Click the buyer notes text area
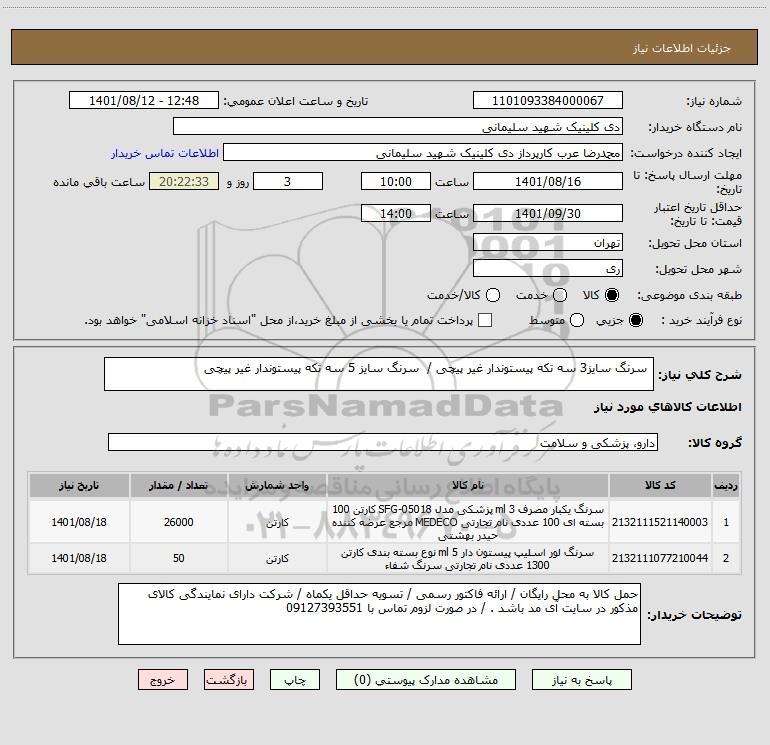Viewport: 770px width, 745px height. coord(379,614)
